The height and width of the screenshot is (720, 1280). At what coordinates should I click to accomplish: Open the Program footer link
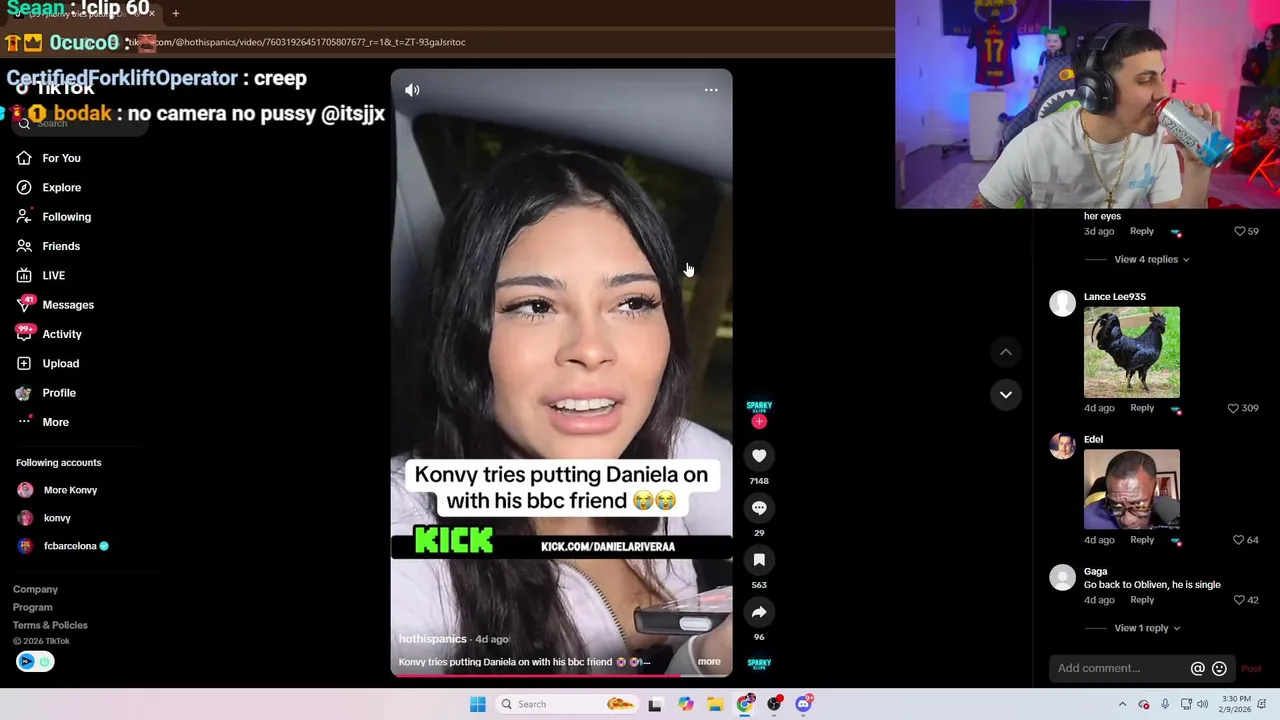tap(33, 607)
